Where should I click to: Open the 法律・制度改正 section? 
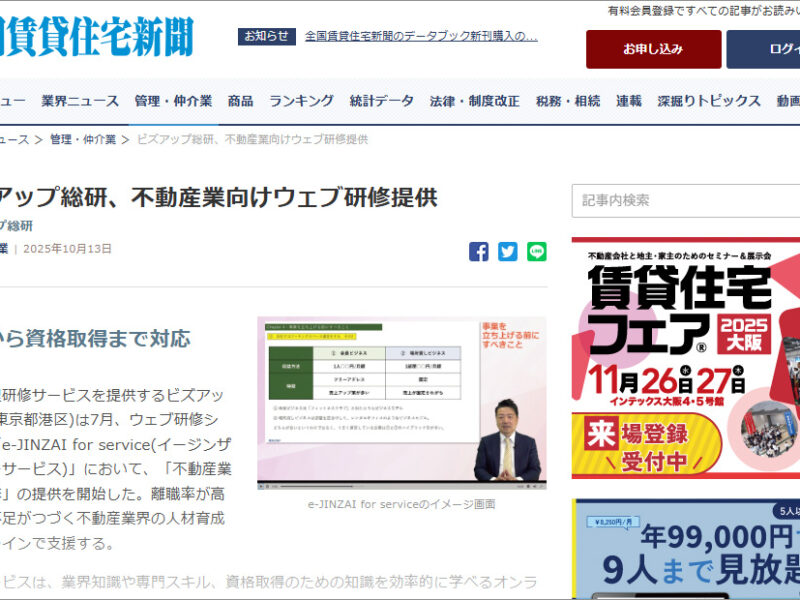tap(474, 101)
